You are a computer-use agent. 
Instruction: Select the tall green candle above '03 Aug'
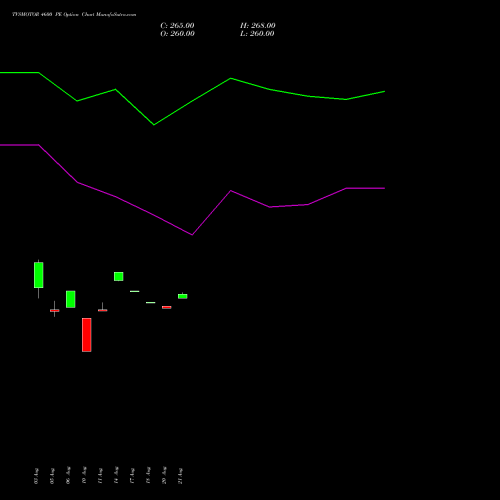tap(39, 275)
